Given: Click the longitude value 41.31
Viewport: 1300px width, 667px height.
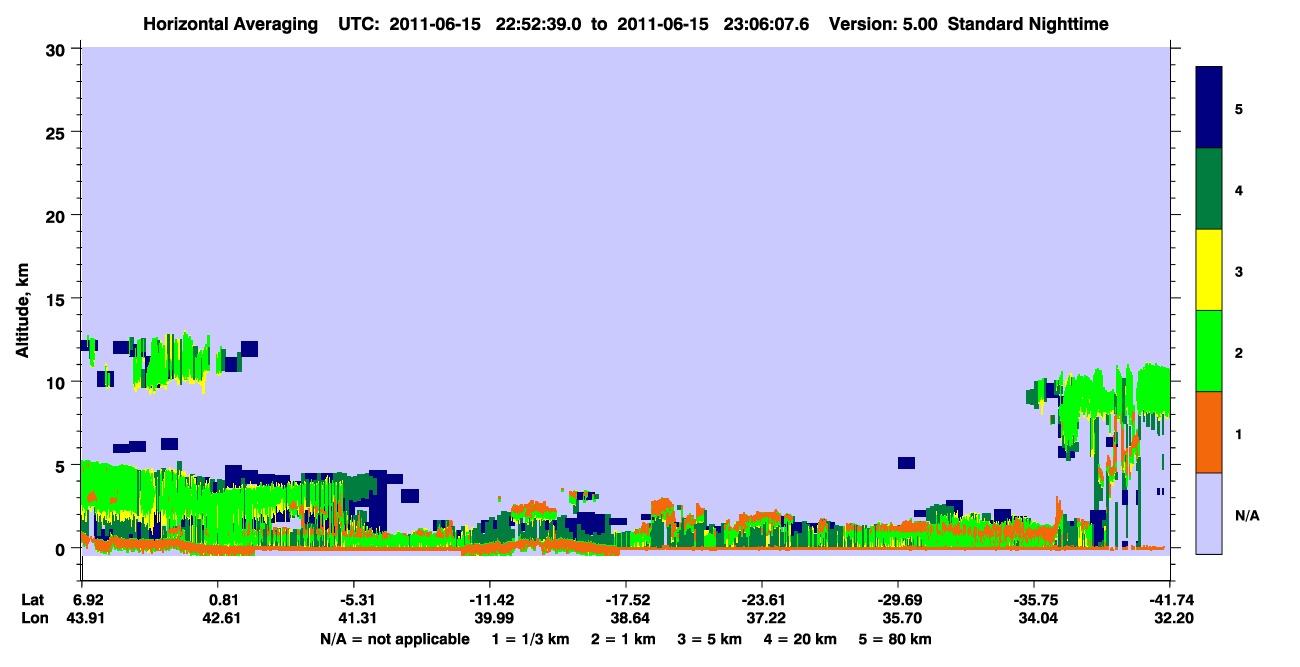Looking at the screenshot, I should (x=357, y=618).
